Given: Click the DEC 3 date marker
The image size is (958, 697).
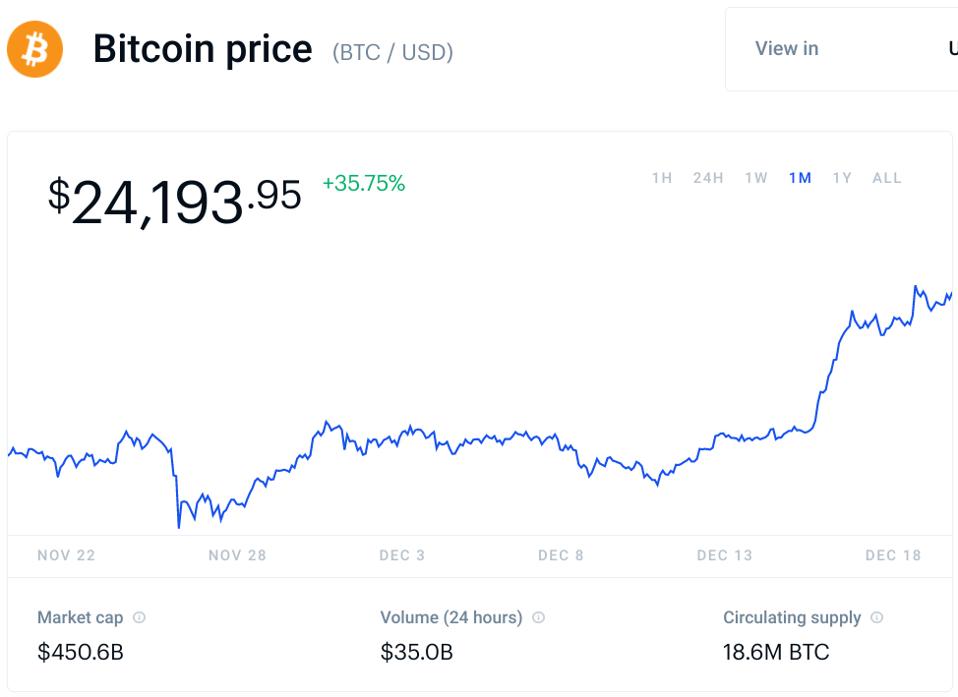Looking at the screenshot, I should (x=402, y=555).
